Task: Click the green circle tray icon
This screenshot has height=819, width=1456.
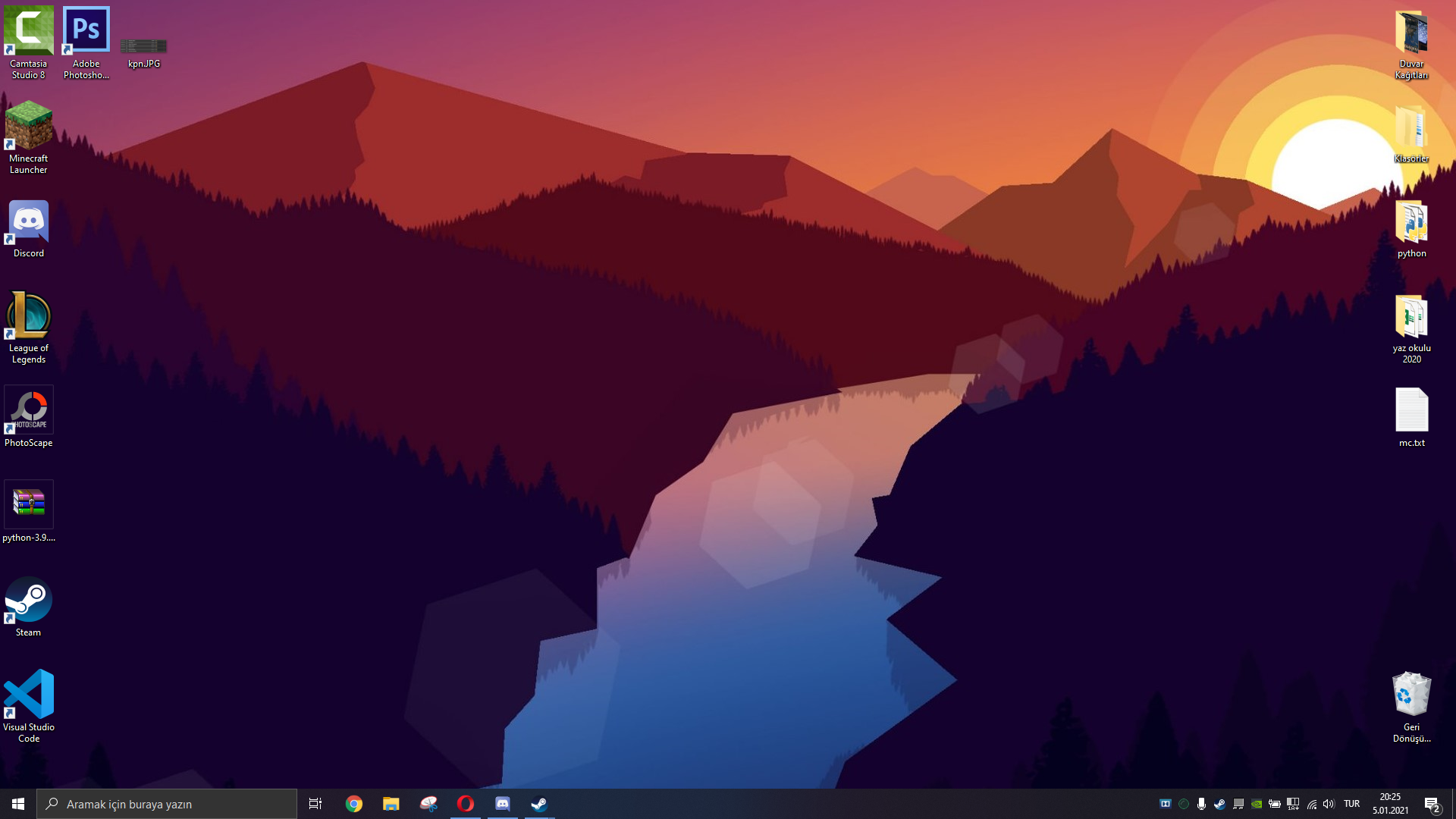Action: tap(1184, 804)
